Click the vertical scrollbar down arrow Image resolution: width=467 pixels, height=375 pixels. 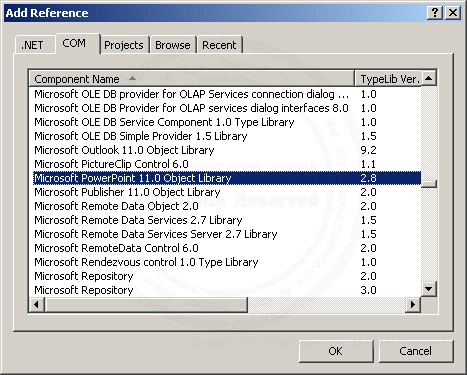coord(429,289)
